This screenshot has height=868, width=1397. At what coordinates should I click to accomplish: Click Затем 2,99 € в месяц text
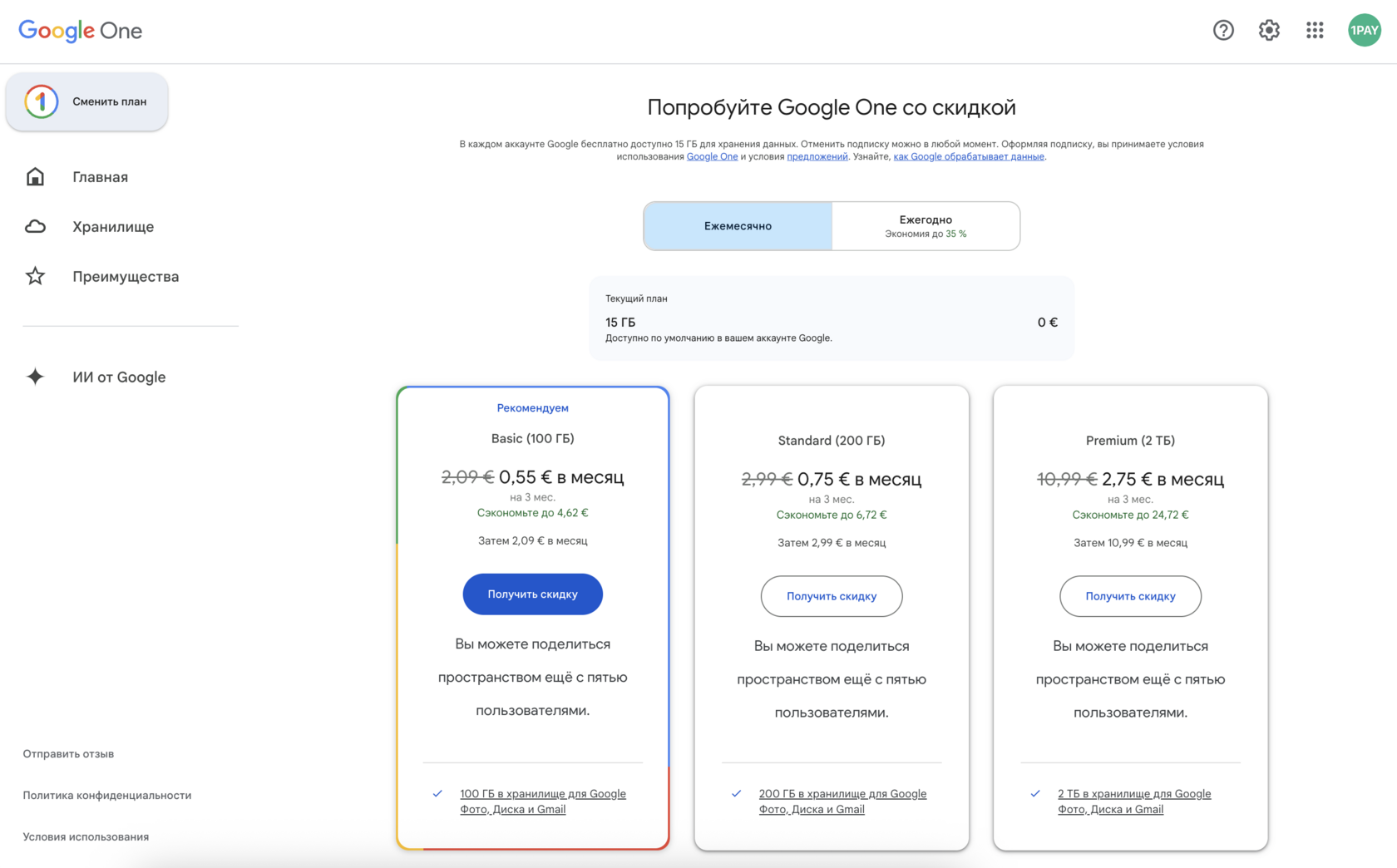click(x=832, y=543)
